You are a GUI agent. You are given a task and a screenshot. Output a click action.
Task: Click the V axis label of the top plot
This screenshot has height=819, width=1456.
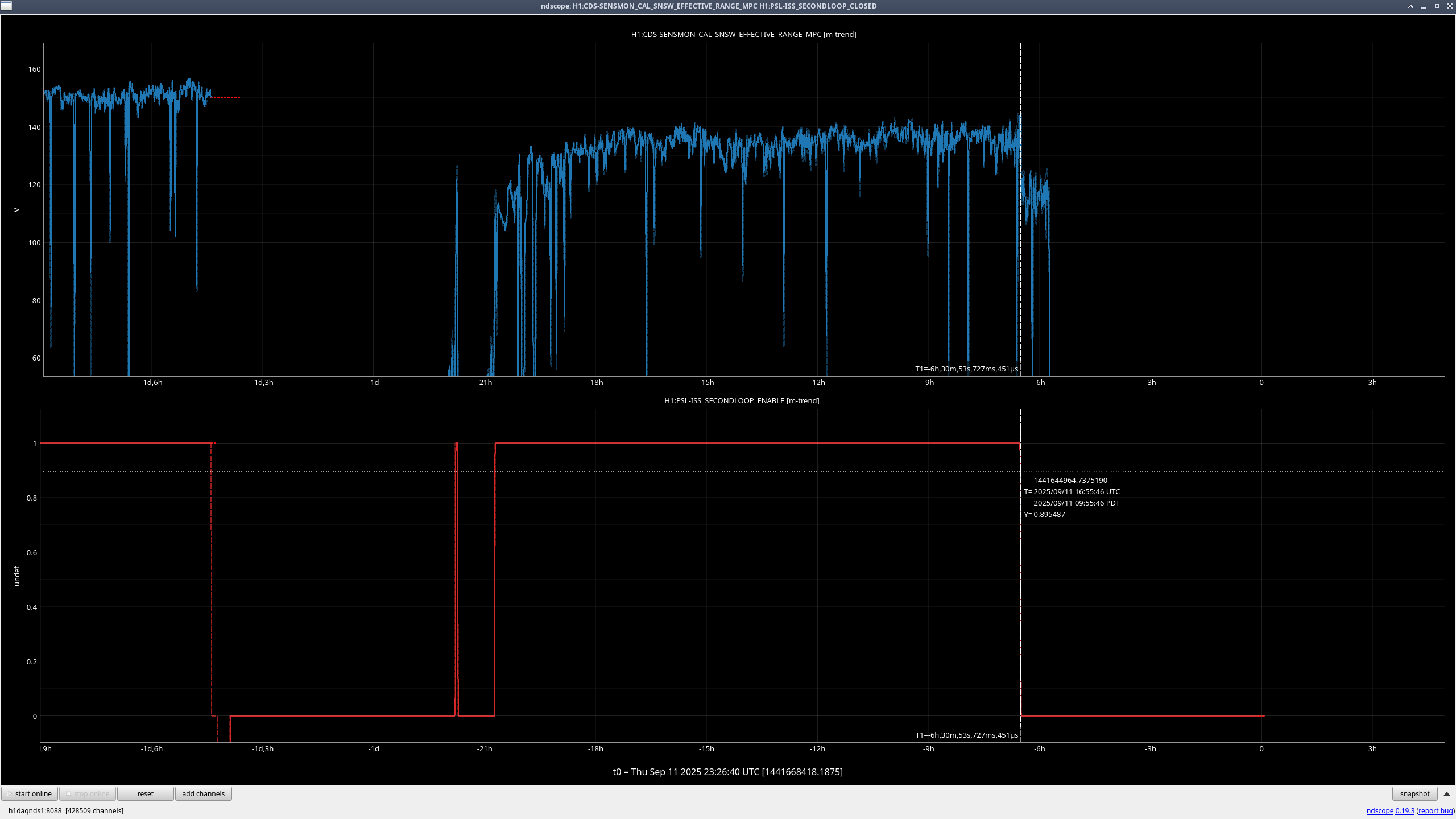pyautogui.click(x=16, y=210)
